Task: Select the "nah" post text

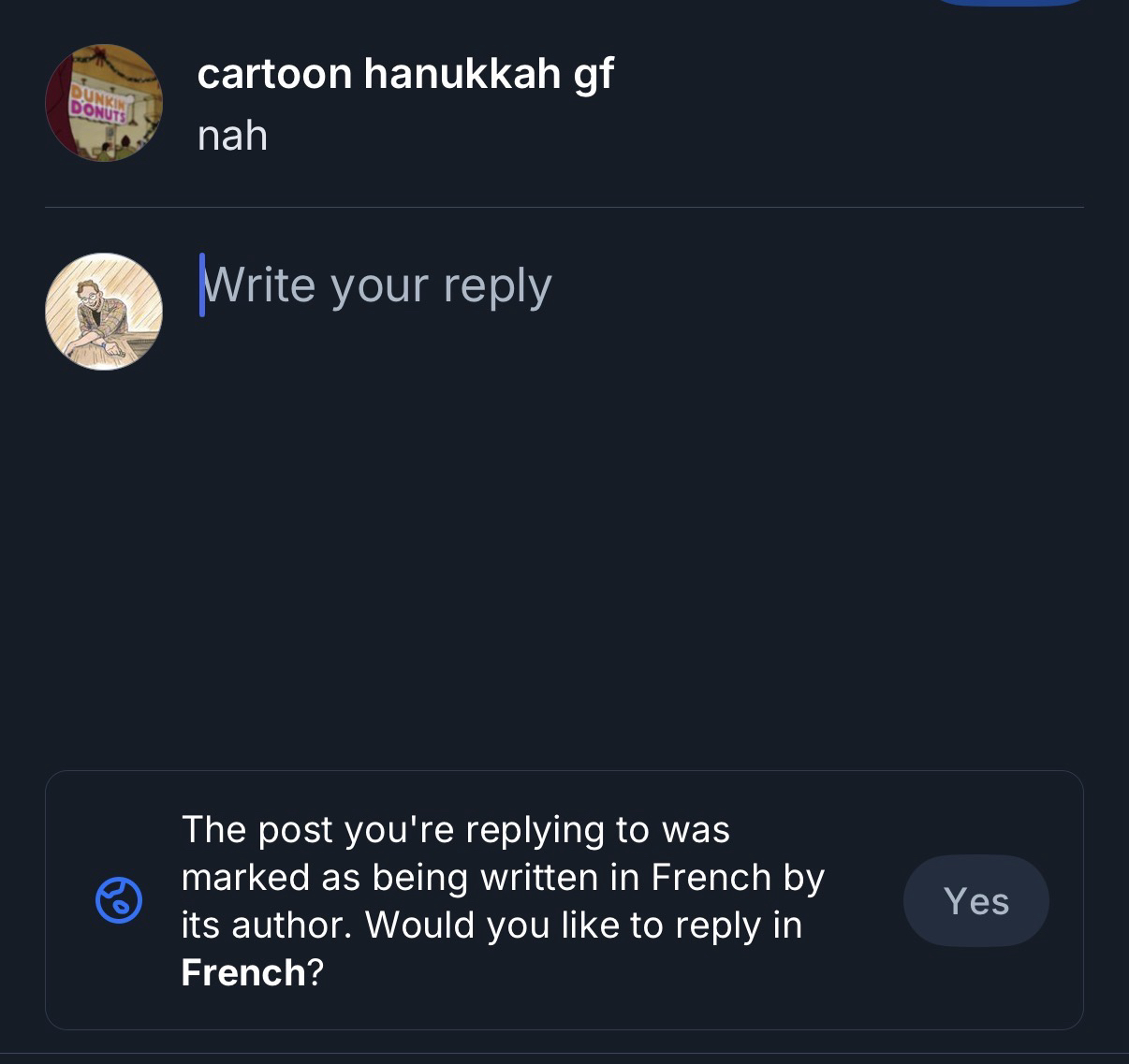Action: [232, 136]
